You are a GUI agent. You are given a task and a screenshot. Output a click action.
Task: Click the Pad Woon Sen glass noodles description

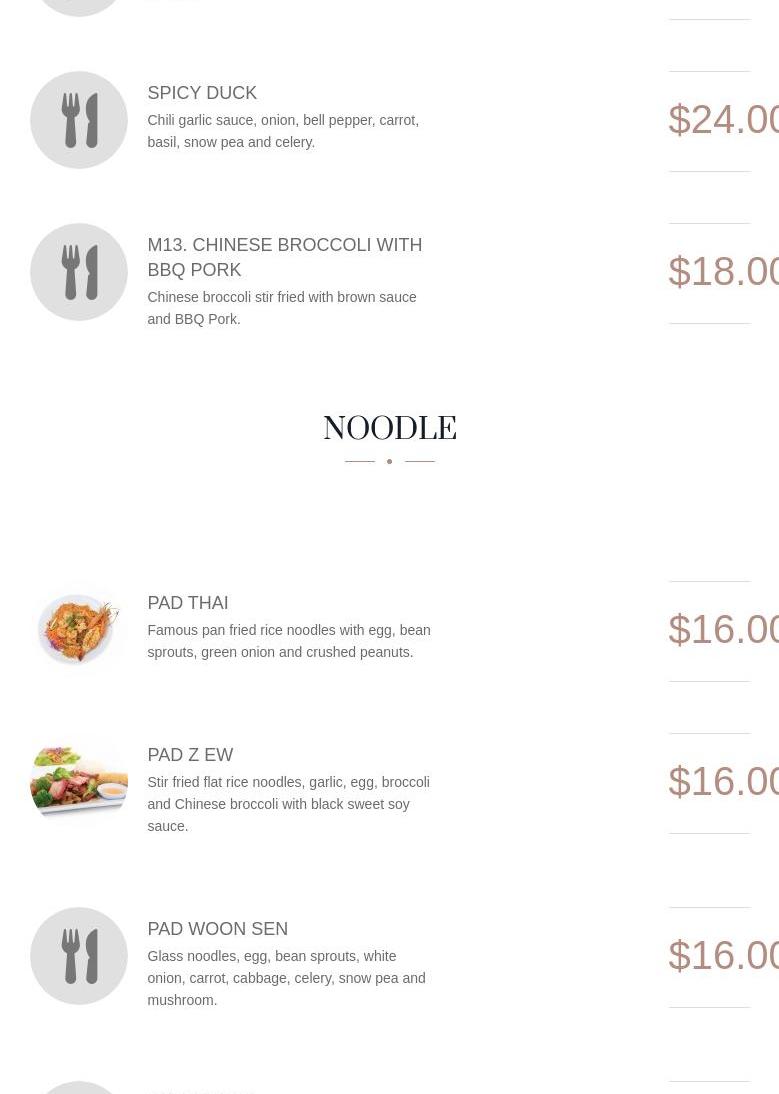tap(286, 978)
